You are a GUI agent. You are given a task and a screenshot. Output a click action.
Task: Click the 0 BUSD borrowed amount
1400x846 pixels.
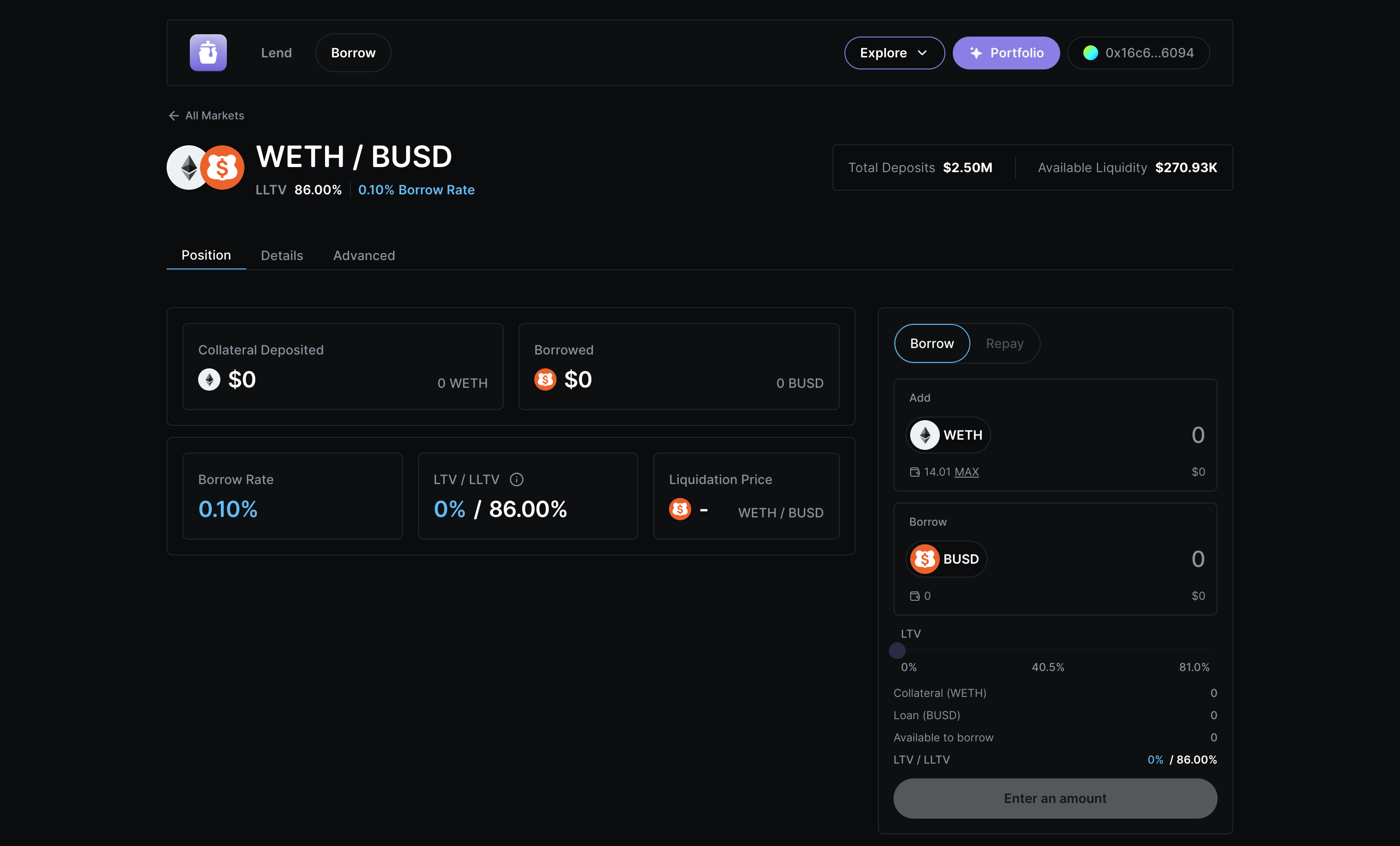coord(800,384)
